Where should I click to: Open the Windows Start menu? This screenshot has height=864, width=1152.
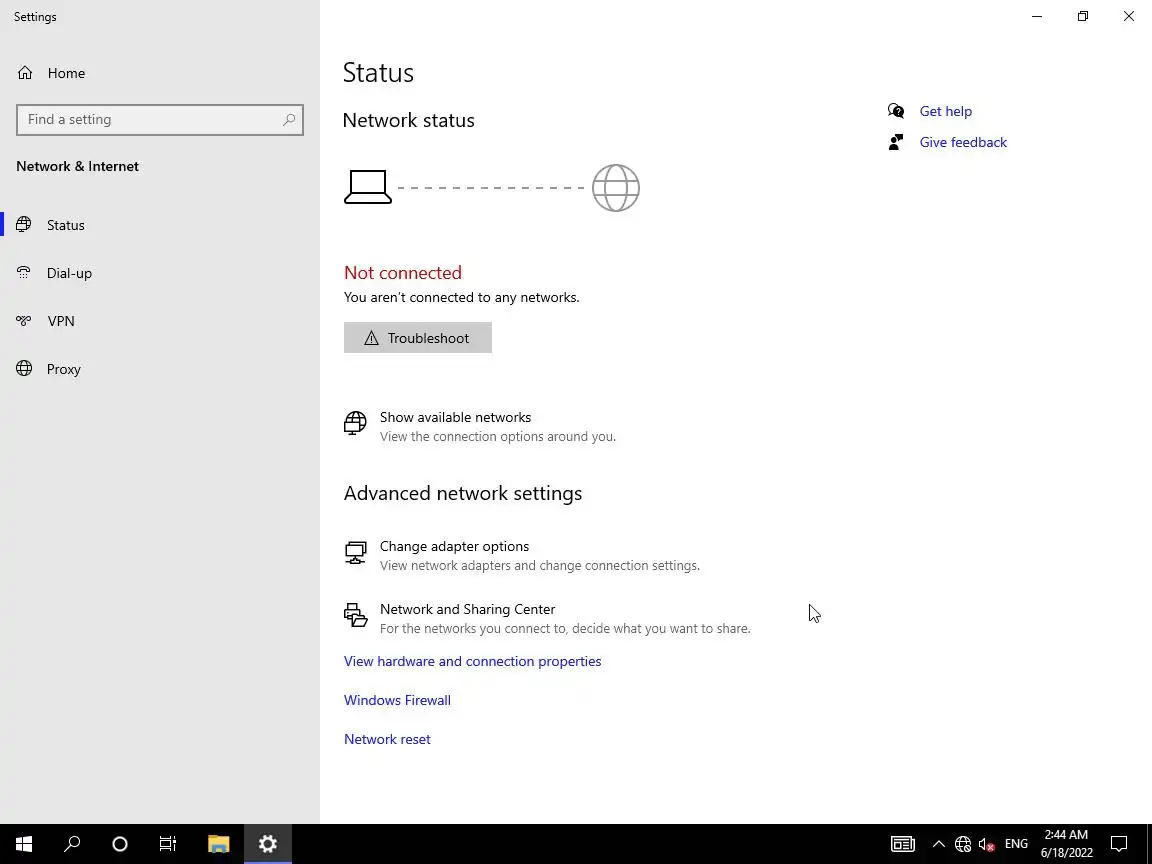click(x=24, y=843)
